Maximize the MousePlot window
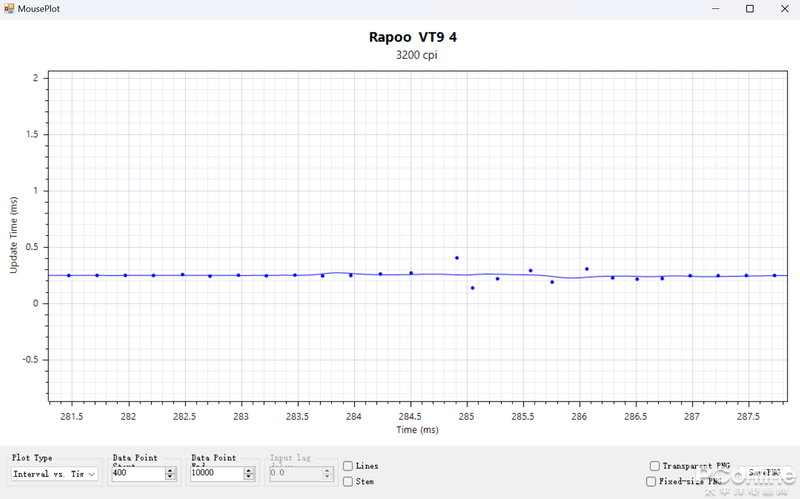Screen dimensions: 800x499 click(x=750, y=8)
